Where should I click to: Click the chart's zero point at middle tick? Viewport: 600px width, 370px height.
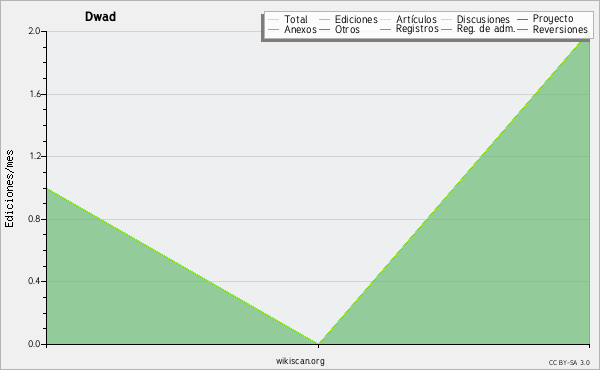(x=318, y=344)
